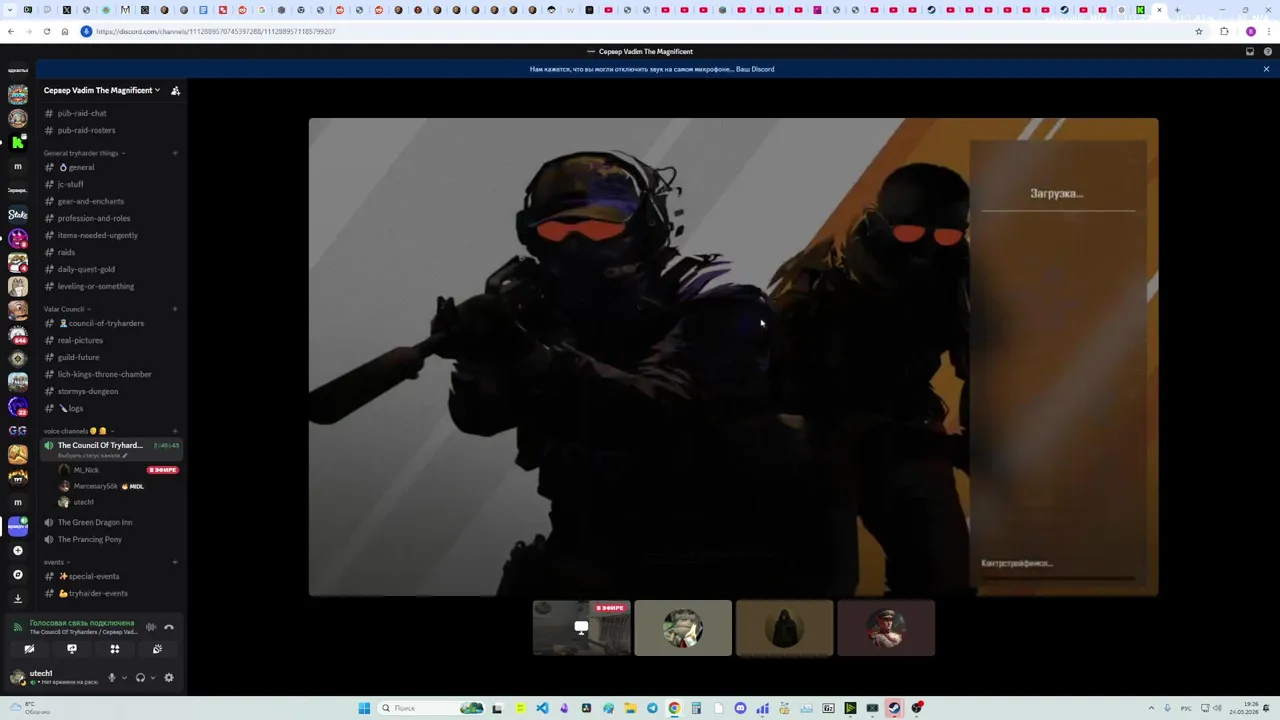Screen dimensions: 1280x720
Task: Deafen using the headphones icon
Action: coord(140,677)
